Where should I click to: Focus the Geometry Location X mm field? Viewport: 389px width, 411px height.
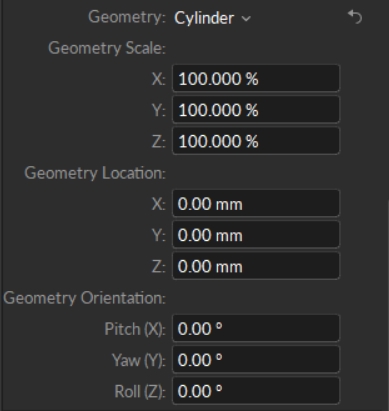click(x=256, y=204)
